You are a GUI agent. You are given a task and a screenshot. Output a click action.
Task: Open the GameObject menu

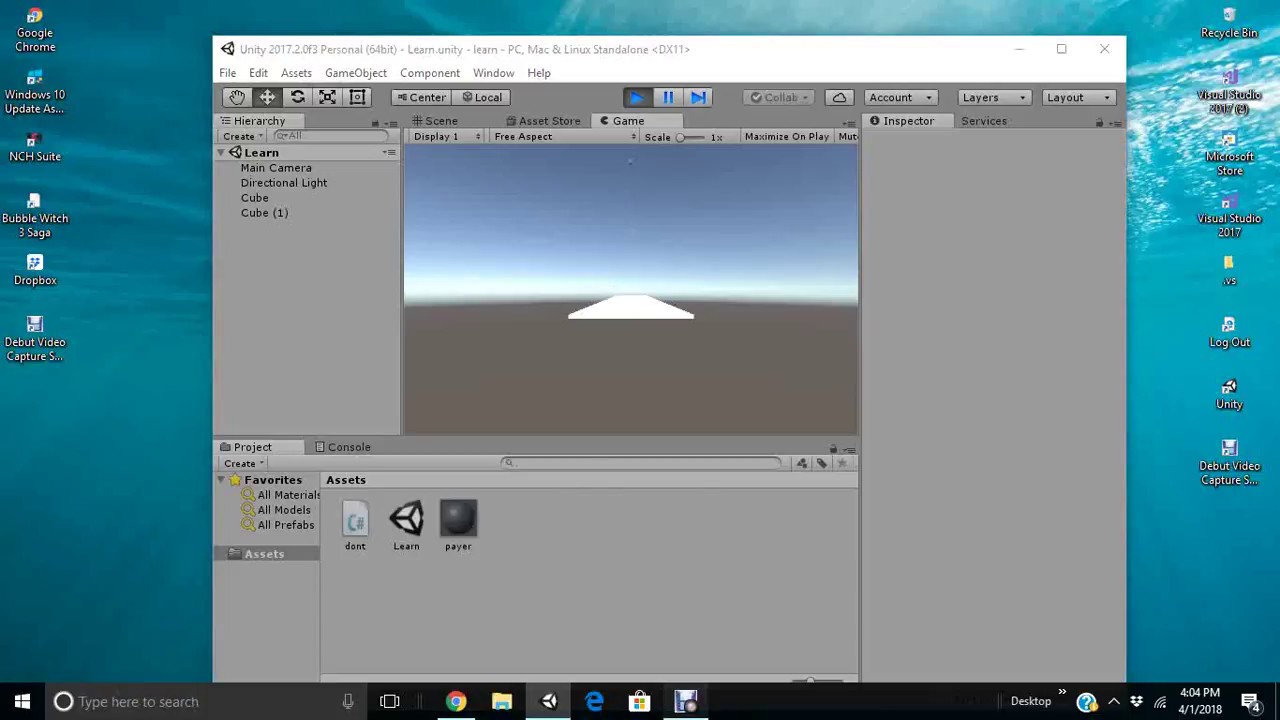(356, 73)
